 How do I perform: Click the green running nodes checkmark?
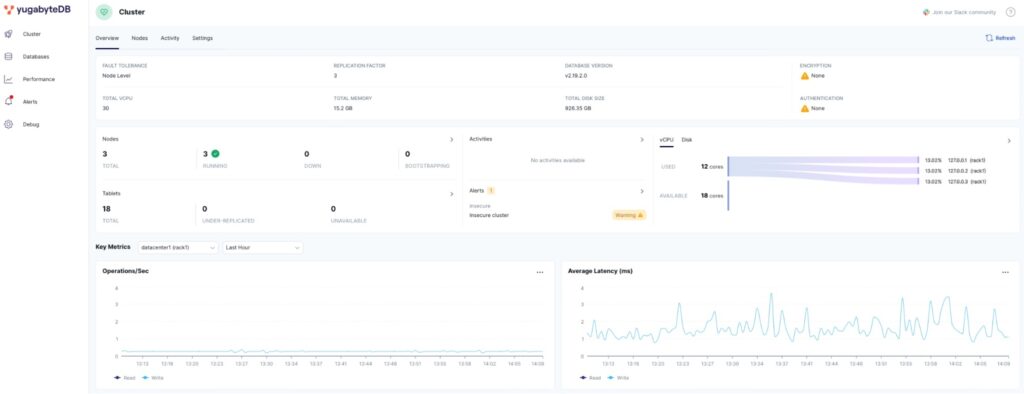click(x=215, y=154)
